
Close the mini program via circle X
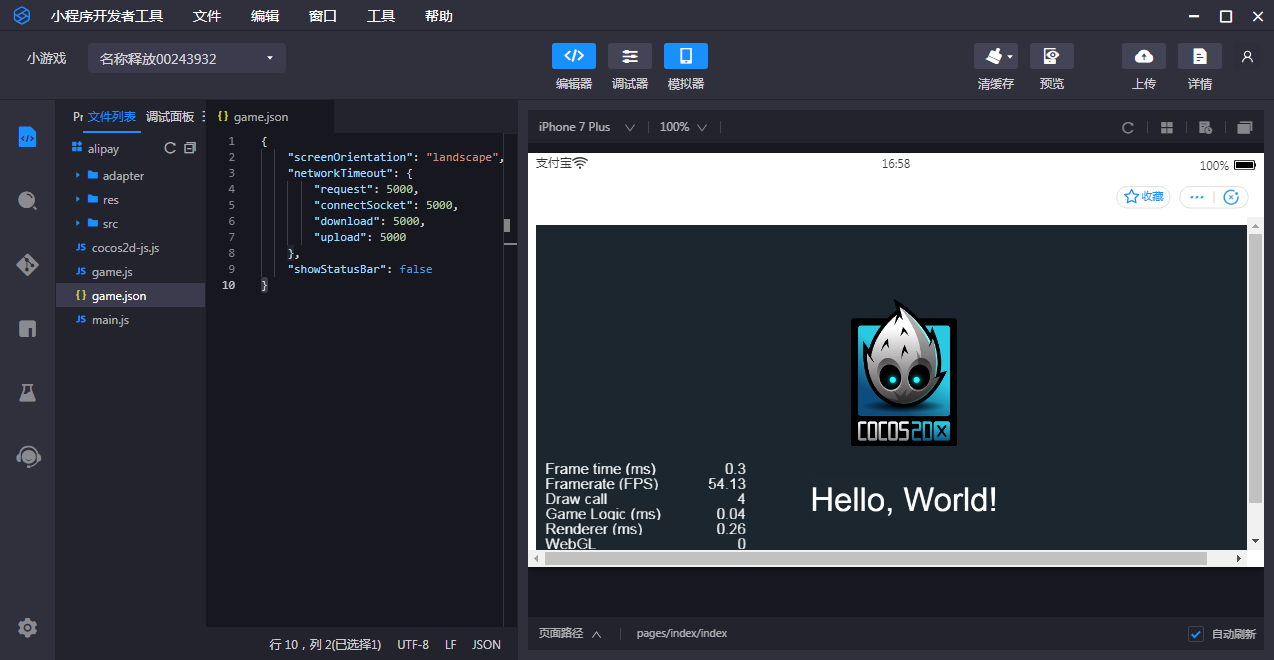point(1231,197)
